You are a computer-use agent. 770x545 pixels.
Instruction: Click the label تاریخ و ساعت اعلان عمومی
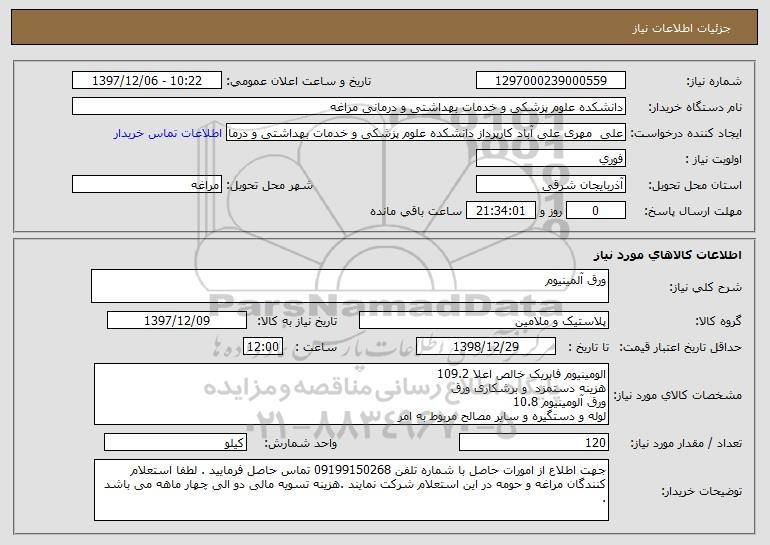click(299, 81)
